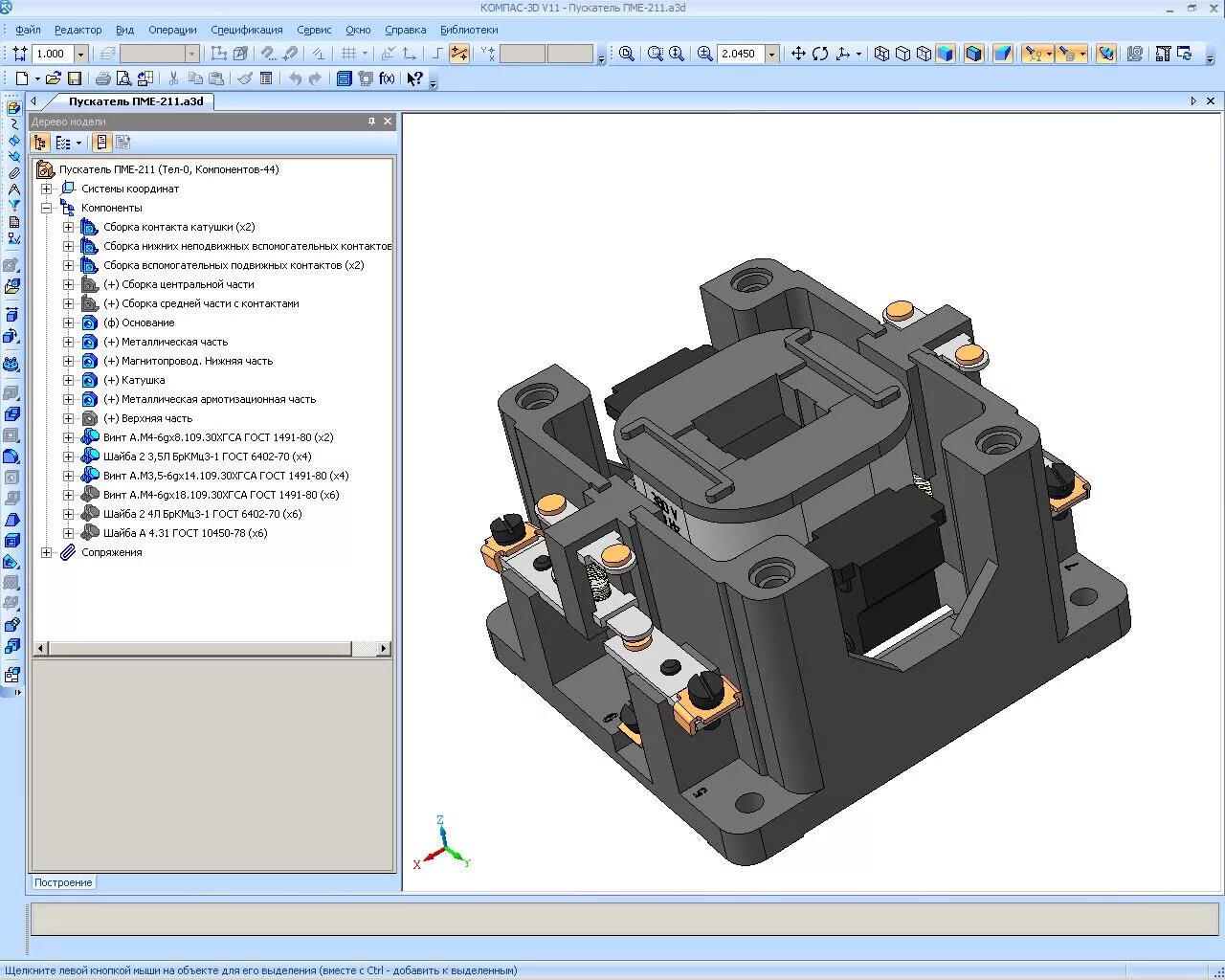Toggle model tree structure display mode
Screen dimensions: 1225x980
(x=40, y=143)
